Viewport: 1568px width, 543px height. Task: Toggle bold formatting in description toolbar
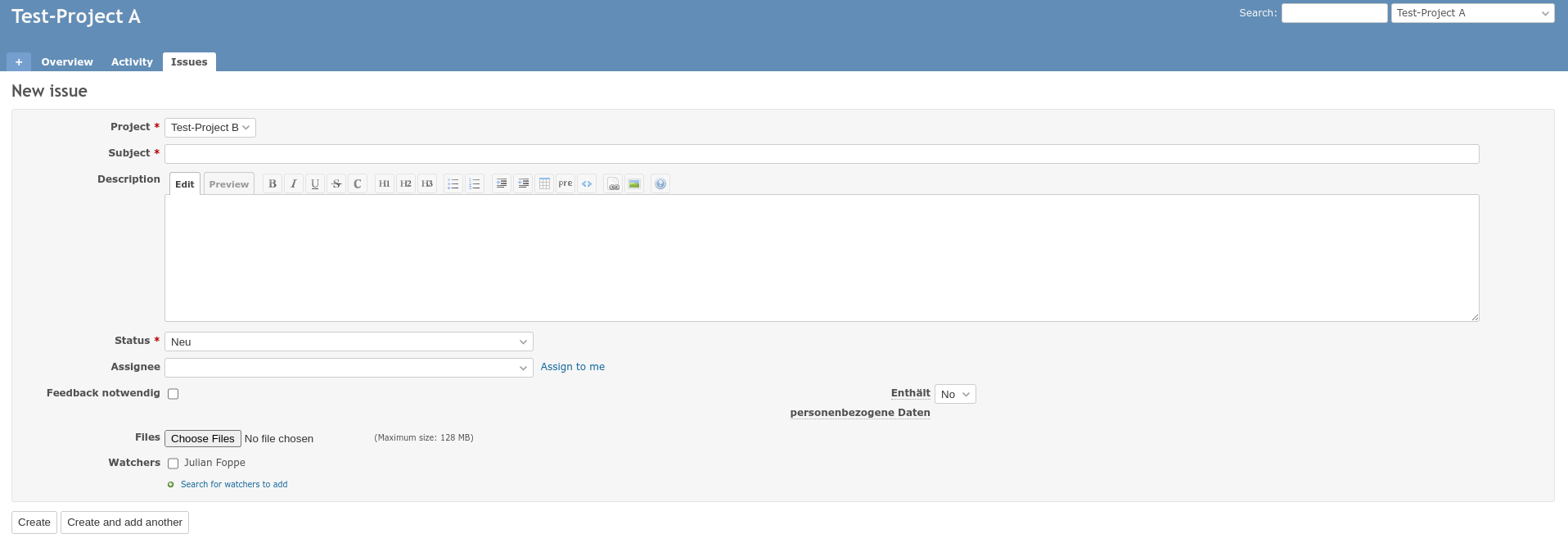(x=273, y=183)
